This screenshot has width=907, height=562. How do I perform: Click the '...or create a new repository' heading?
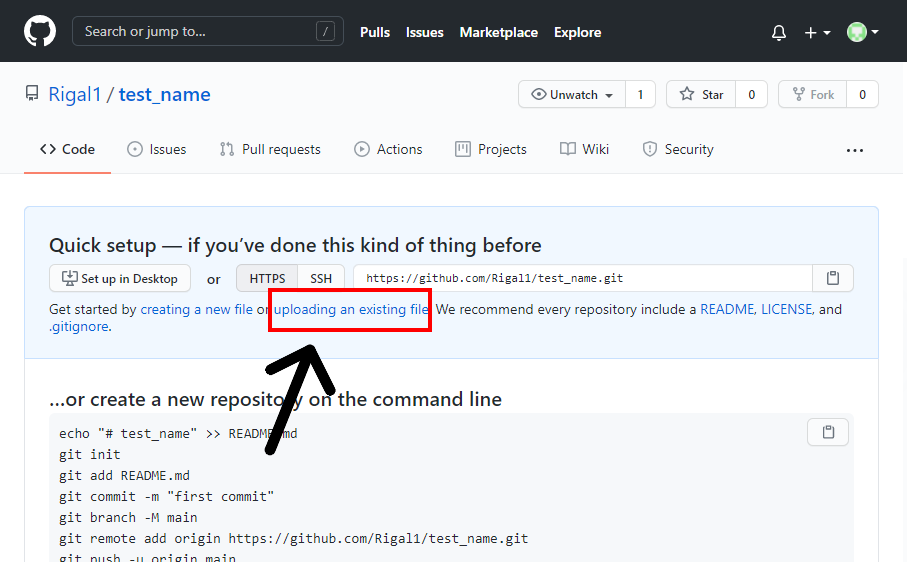[x=275, y=400]
